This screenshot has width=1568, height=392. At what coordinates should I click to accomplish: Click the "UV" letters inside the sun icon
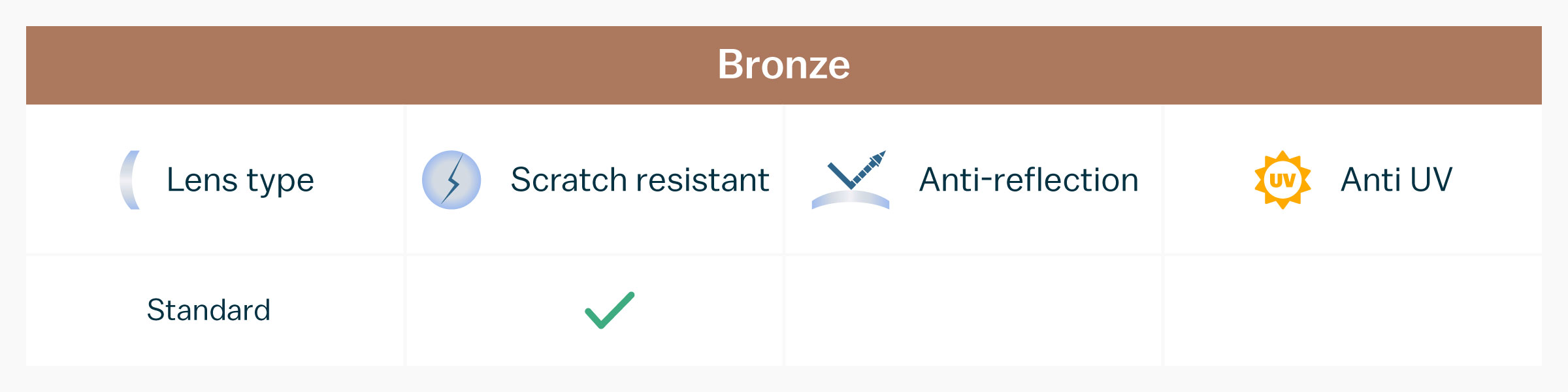[1282, 180]
